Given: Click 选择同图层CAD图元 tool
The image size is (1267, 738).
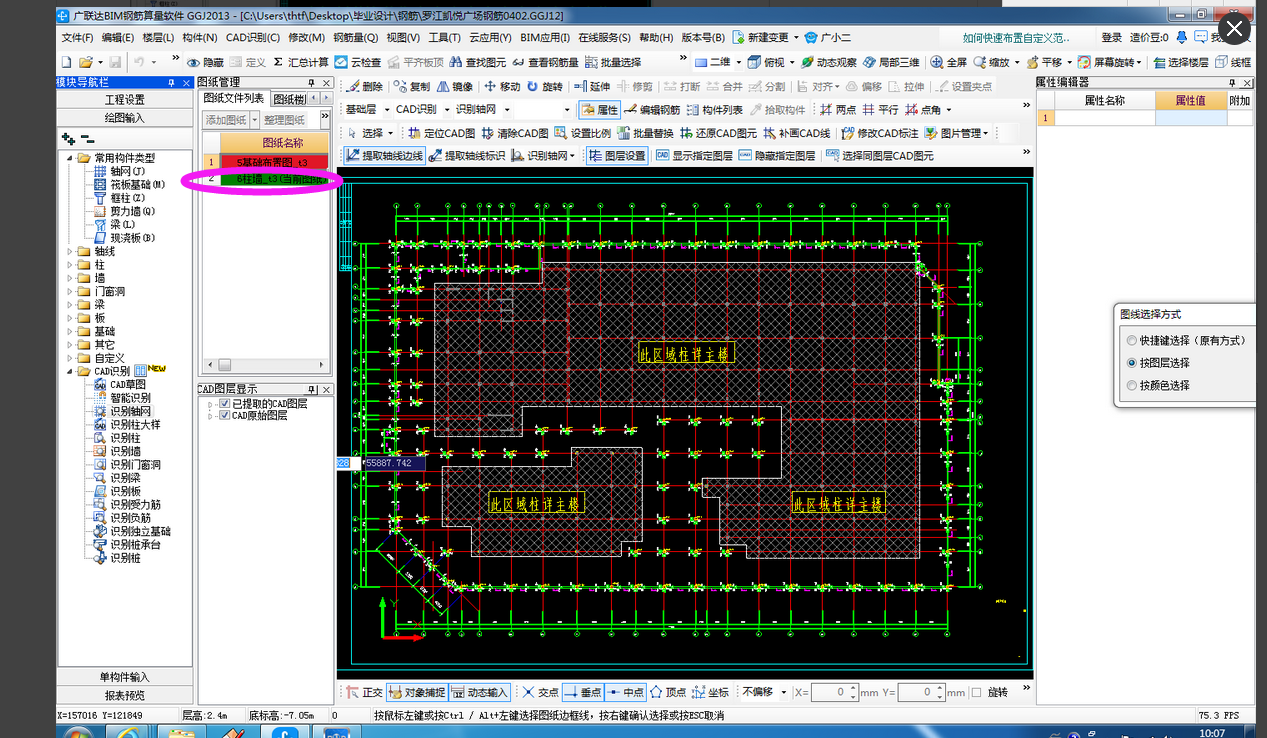Looking at the screenshot, I should pyautogui.click(x=879, y=156).
